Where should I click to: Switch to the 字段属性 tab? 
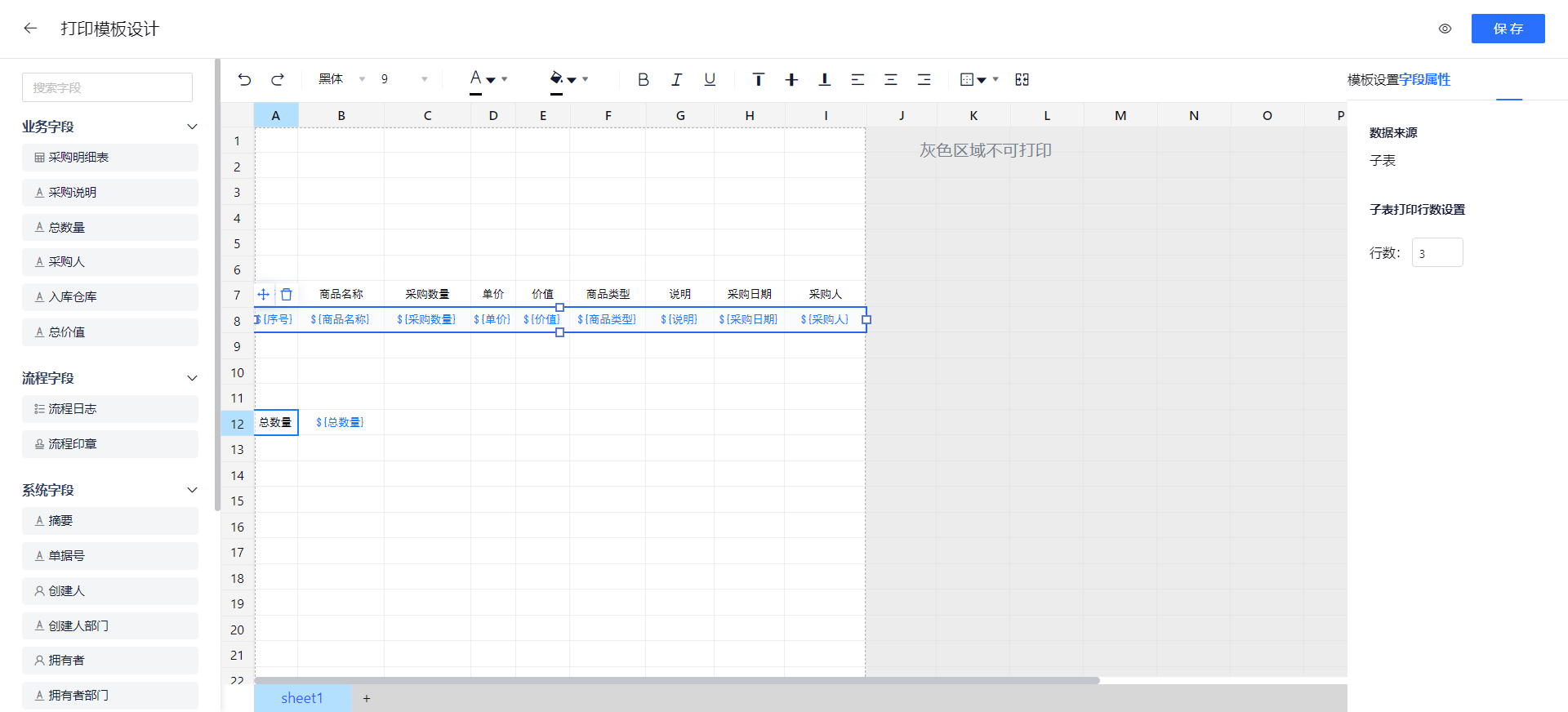pyautogui.click(x=1425, y=80)
